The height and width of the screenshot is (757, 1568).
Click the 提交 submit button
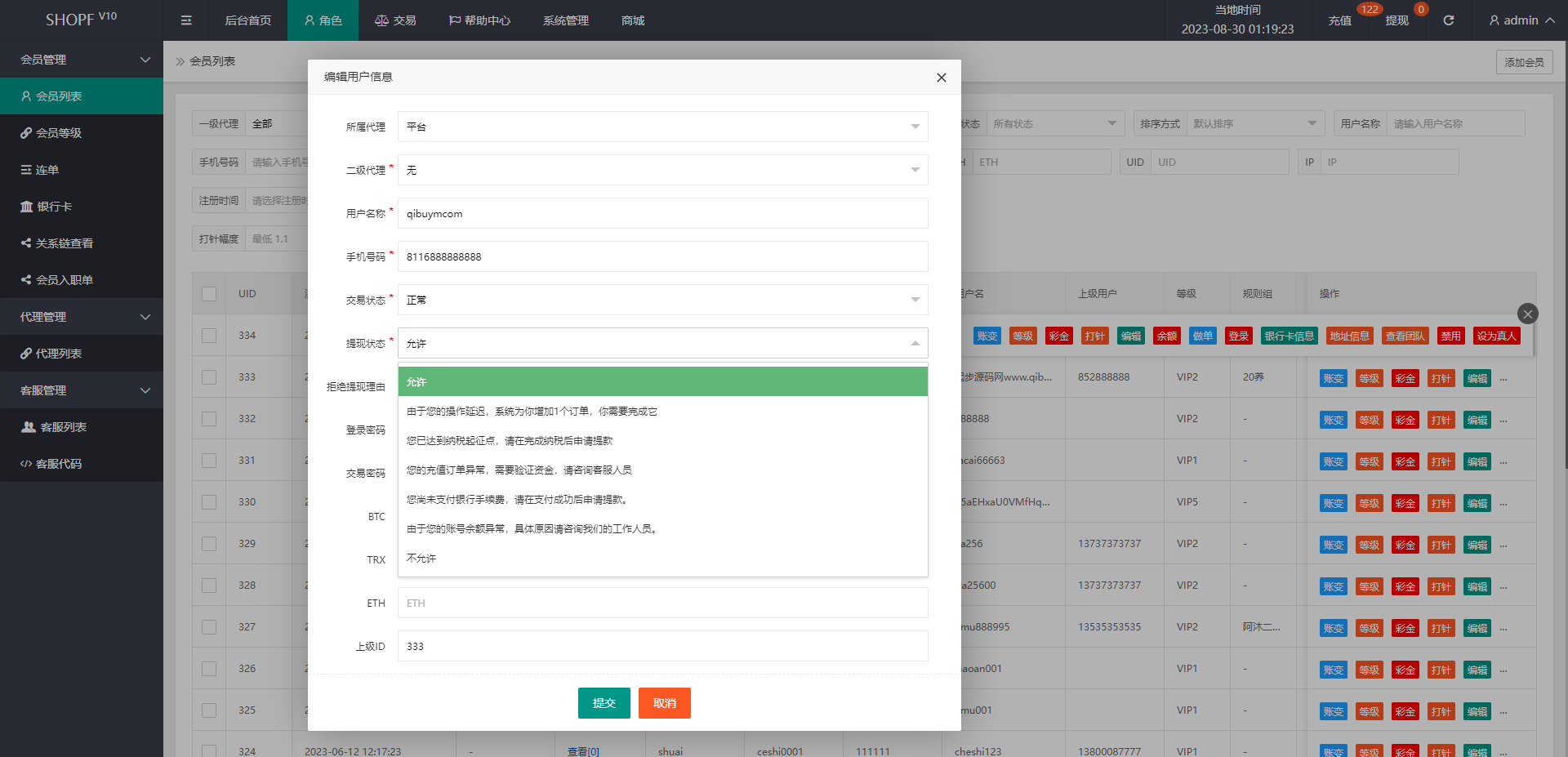point(604,703)
